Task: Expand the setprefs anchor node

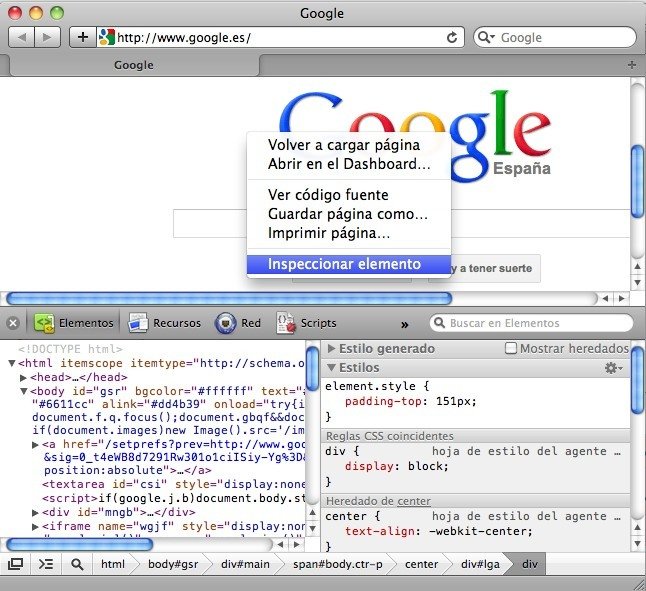Action: tap(35, 445)
